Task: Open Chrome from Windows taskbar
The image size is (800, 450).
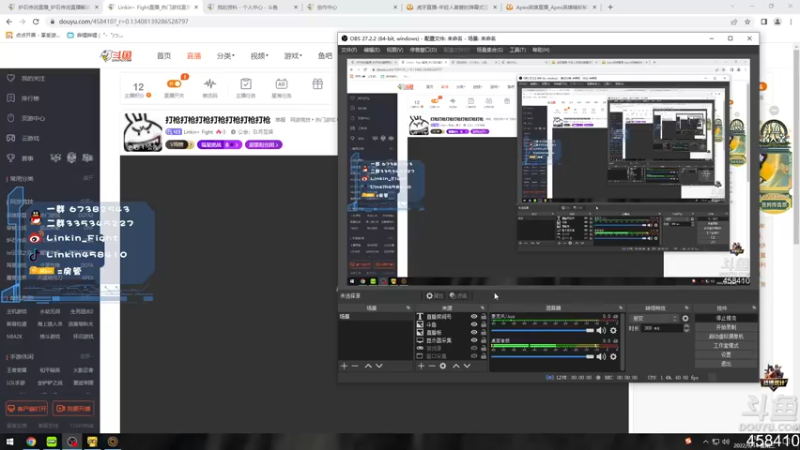Action: pos(31,441)
